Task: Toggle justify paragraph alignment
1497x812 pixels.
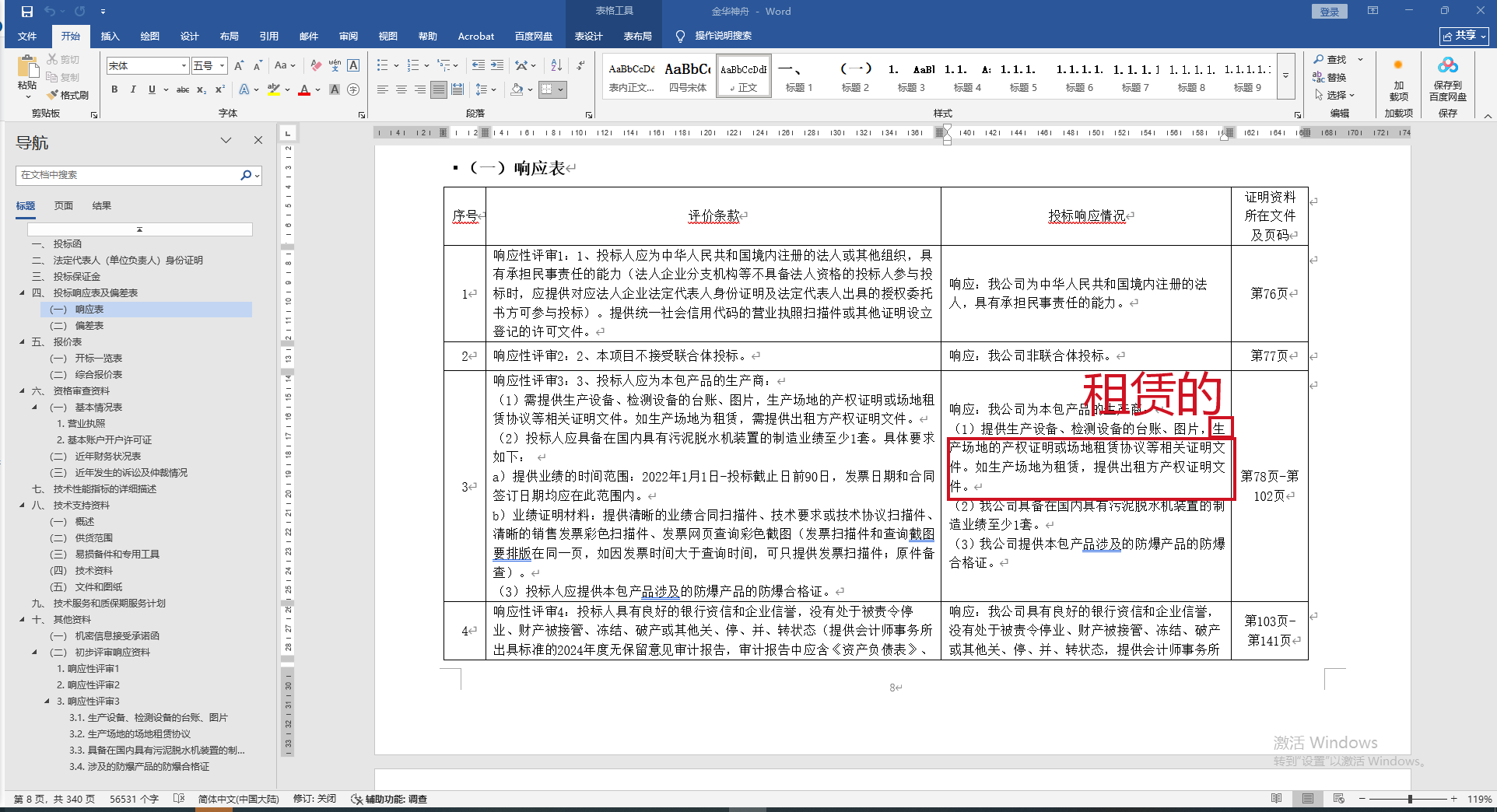Action: coord(439,89)
